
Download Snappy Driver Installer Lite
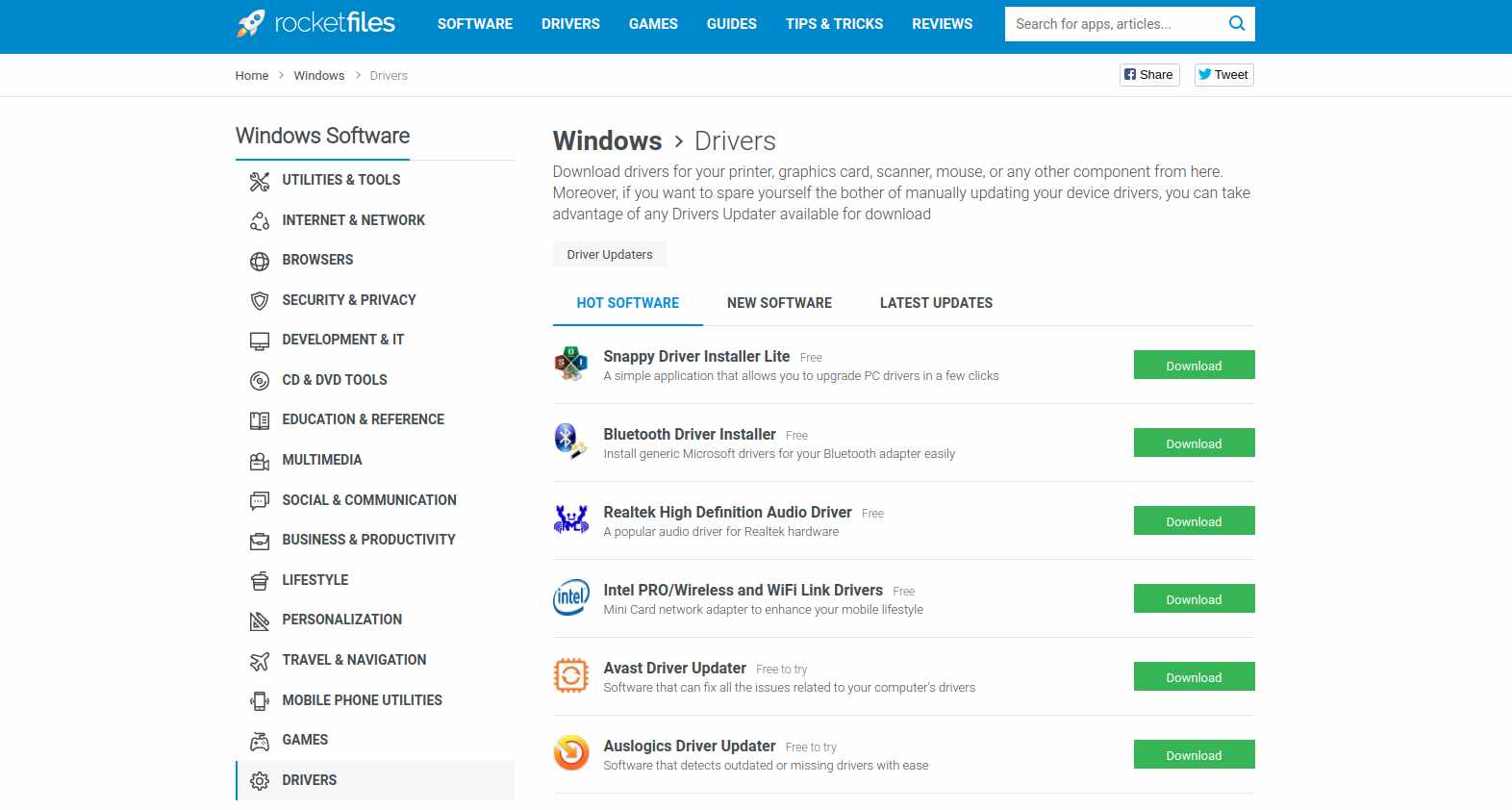pyautogui.click(x=1194, y=366)
